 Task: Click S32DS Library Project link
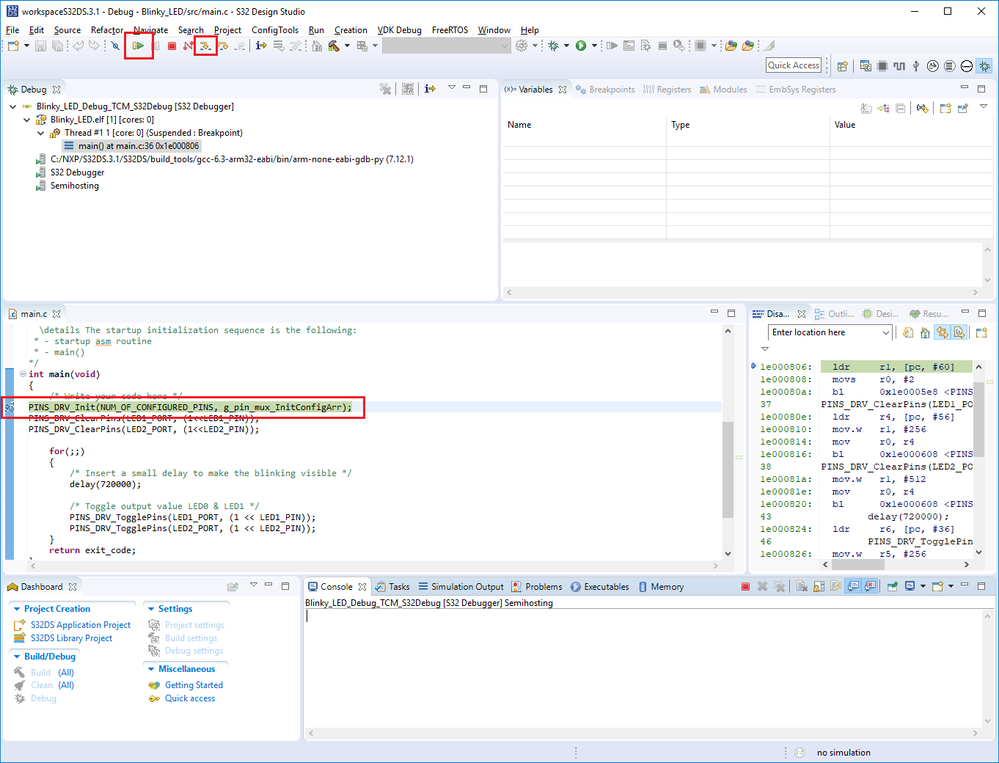tap(71, 638)
